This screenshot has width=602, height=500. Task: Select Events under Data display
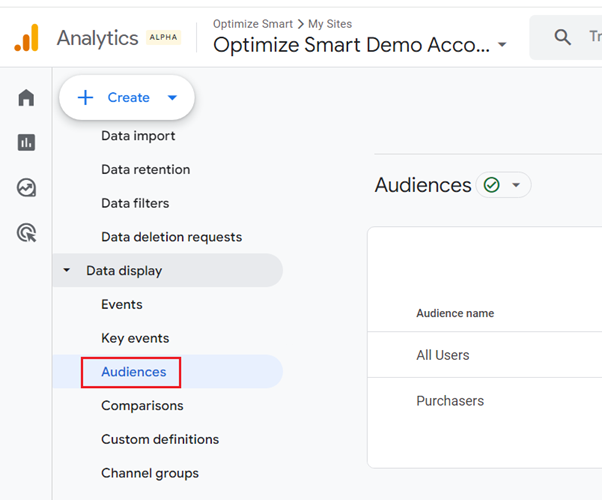pos(122,305)
